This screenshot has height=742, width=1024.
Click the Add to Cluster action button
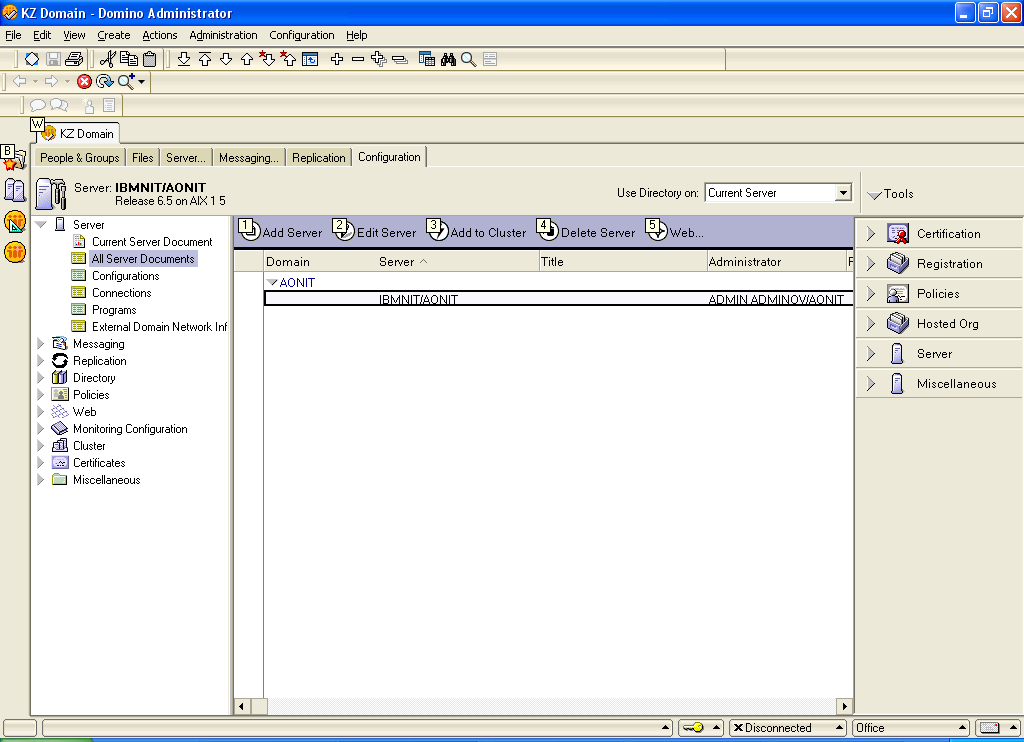[477, 231]
